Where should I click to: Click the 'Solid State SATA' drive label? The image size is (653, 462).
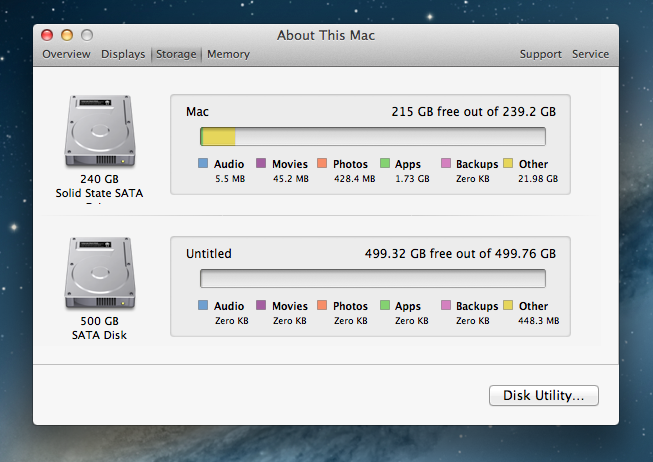(x=99, y=193)
